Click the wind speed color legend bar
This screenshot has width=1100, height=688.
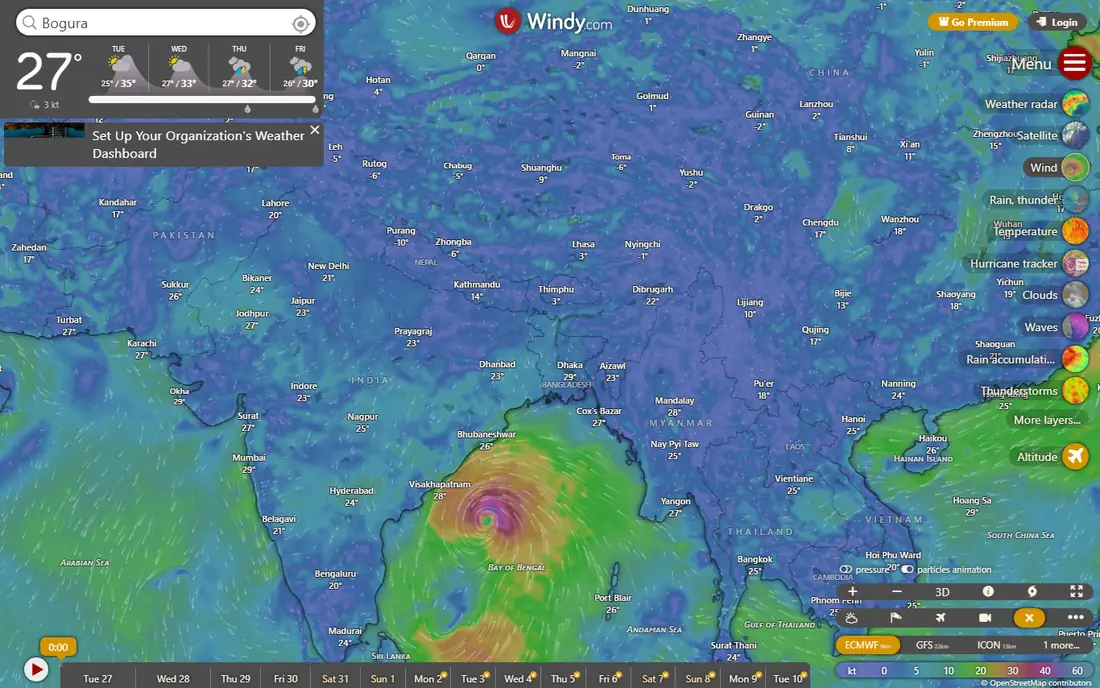964,671
